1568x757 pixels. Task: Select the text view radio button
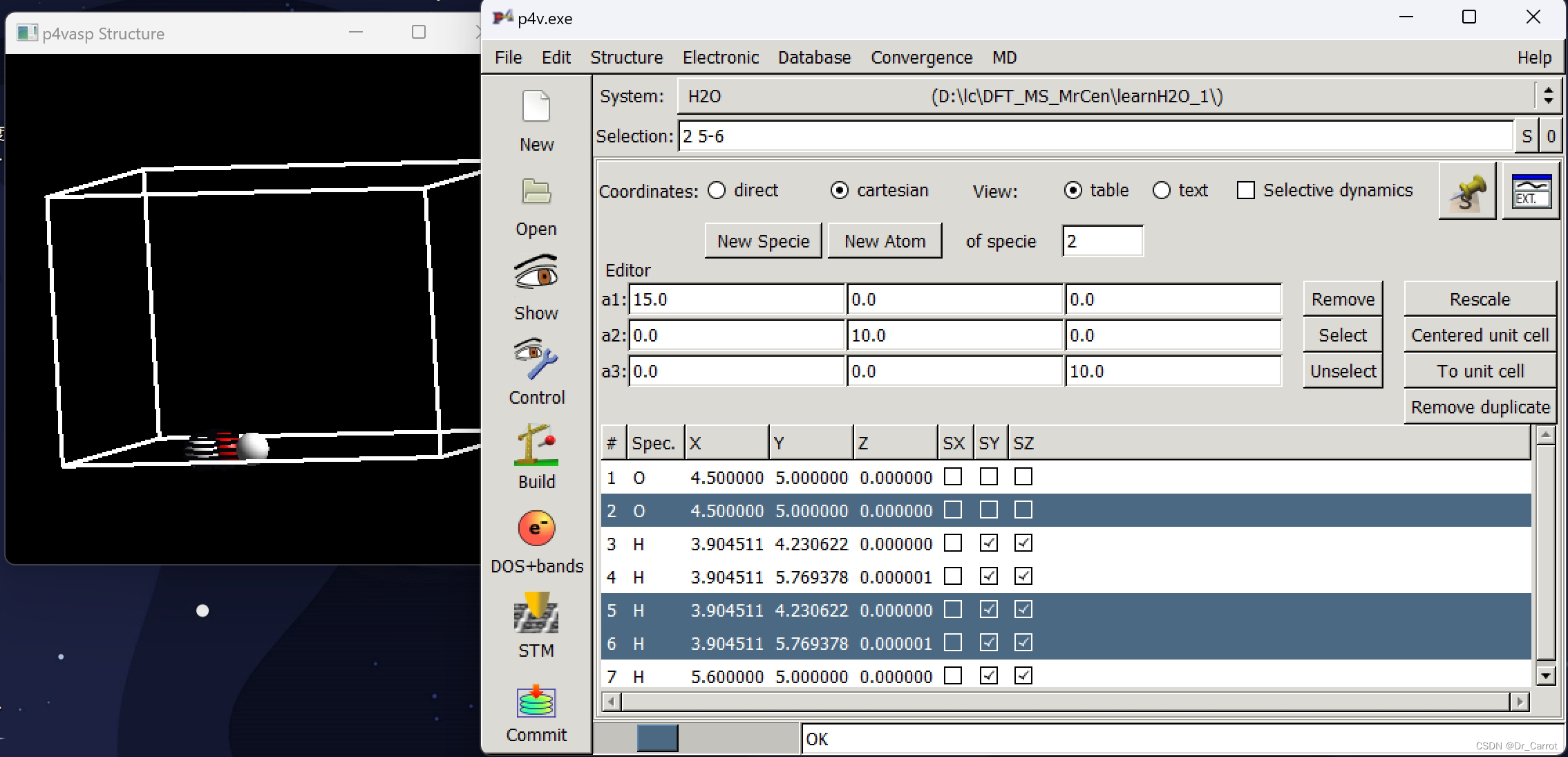pyautogui.click(x=1162, y=190)
